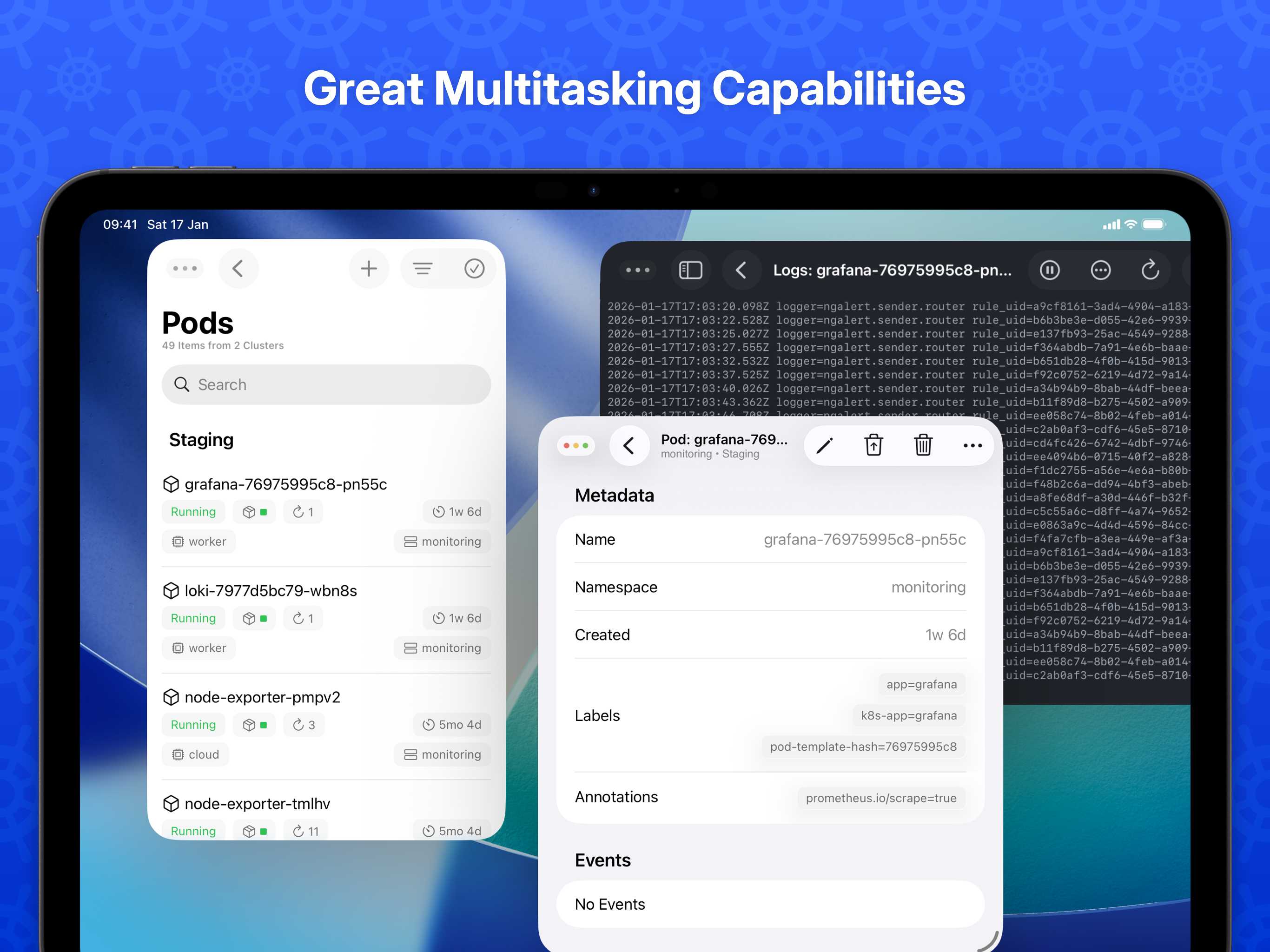This screenshot has height=952, width=1270.
Task: Go back in the Logs window
Action: pyautogui.click(x=741, y=270)
